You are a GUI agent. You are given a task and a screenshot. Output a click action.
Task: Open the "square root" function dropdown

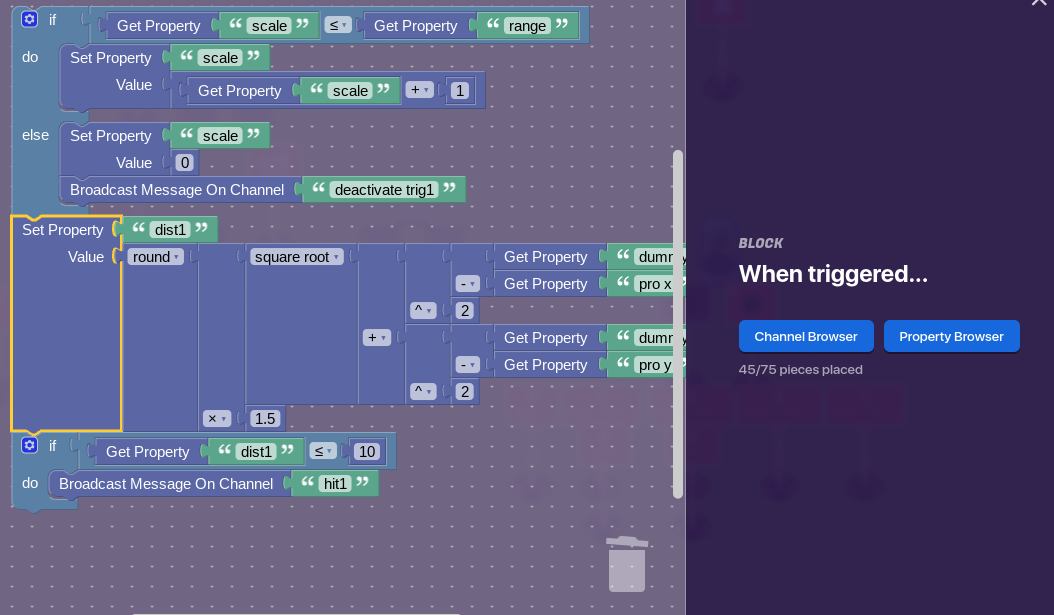tap(297, 257)
